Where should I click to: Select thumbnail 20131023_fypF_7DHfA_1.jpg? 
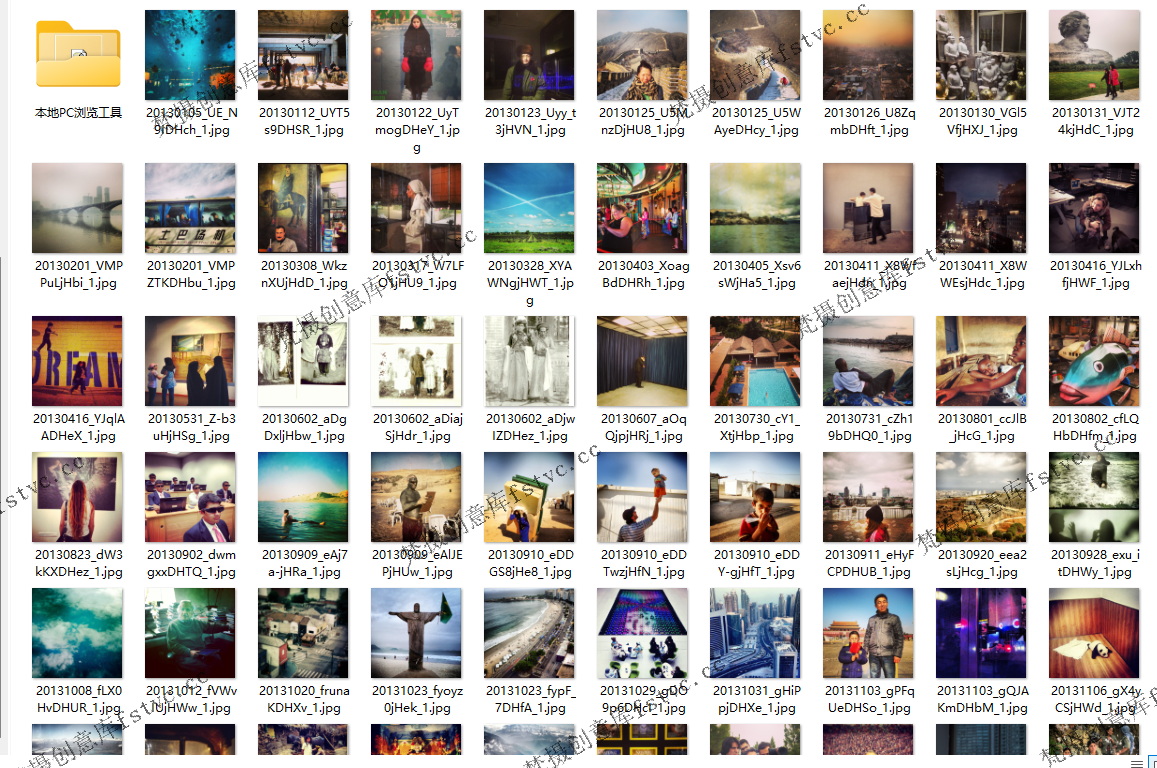coord(529,633)
